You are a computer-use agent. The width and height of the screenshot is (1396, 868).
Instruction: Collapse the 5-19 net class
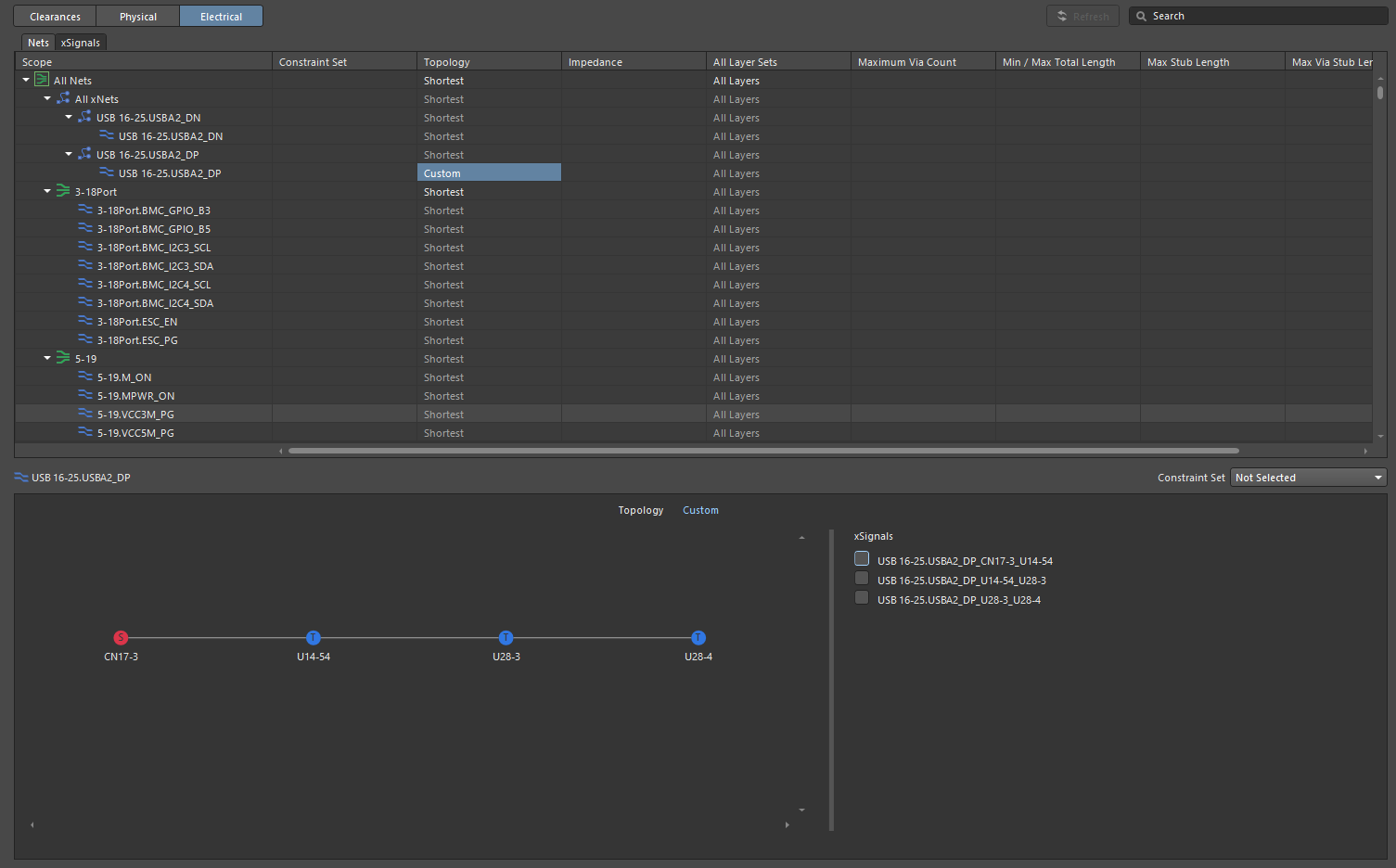click(x=47, y=358)
